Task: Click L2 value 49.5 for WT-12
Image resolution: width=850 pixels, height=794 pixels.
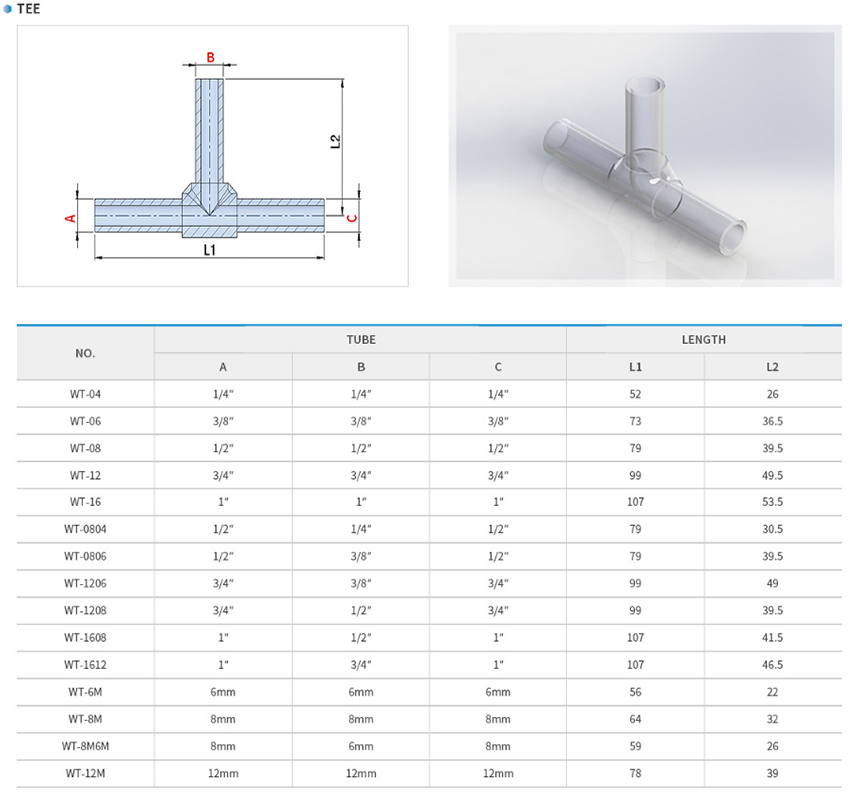Action: pyautogui.click(x=772, y=475)
